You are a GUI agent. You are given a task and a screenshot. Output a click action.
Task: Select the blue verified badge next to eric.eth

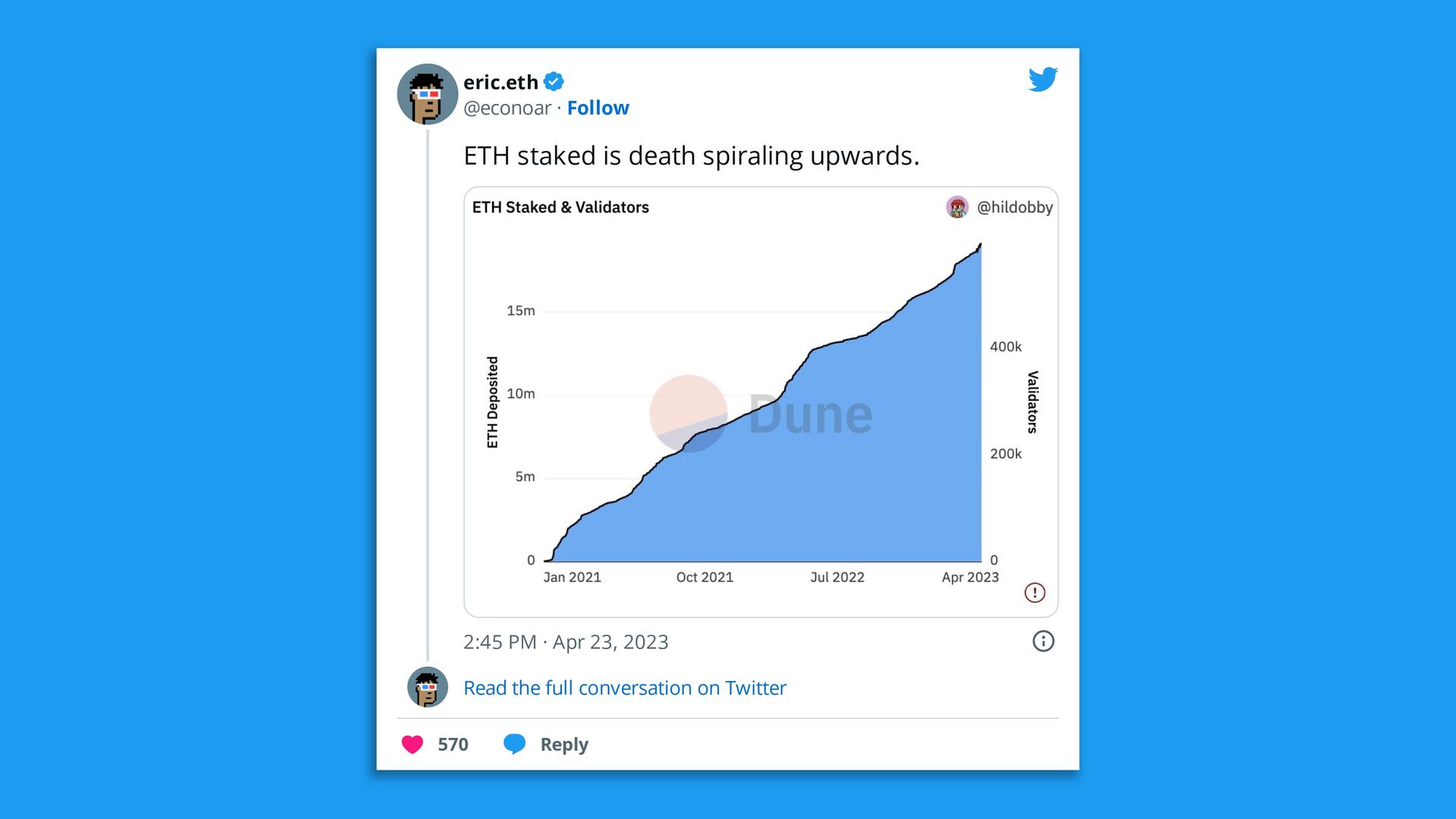pos(553,82)
